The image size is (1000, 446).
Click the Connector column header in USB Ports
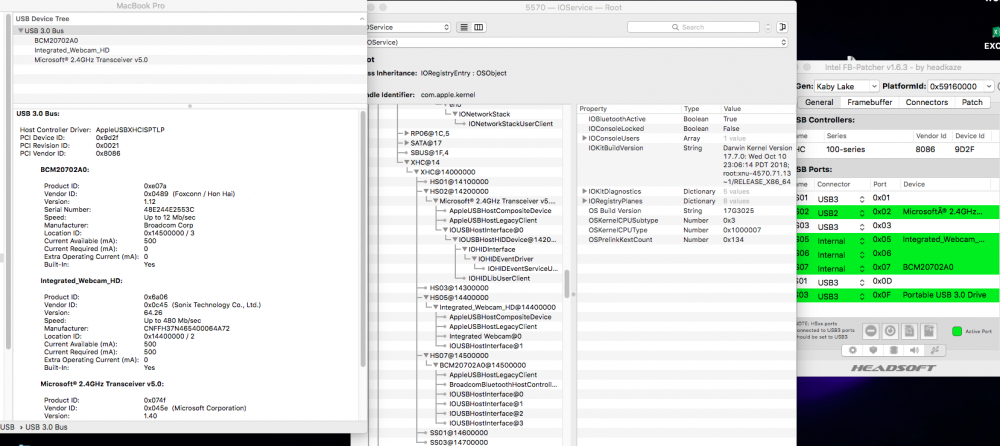[x=841, y=184]
